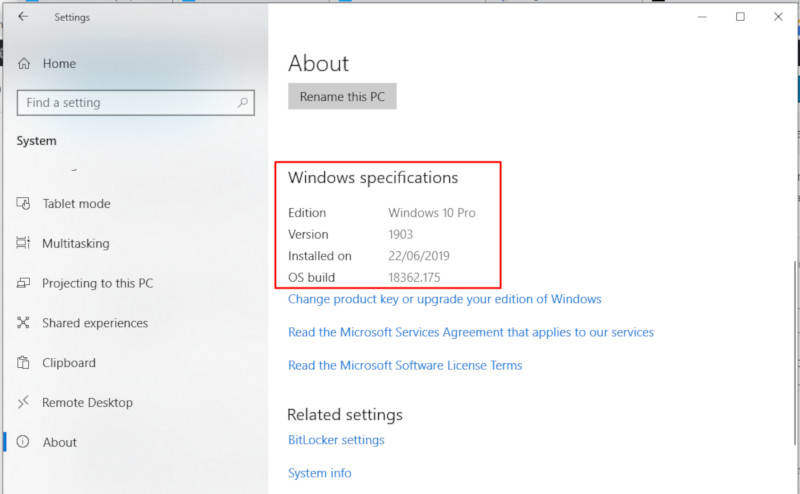Click the search magnifier icon
Viewport: 800px width, 494px height.
click(243, 103)
